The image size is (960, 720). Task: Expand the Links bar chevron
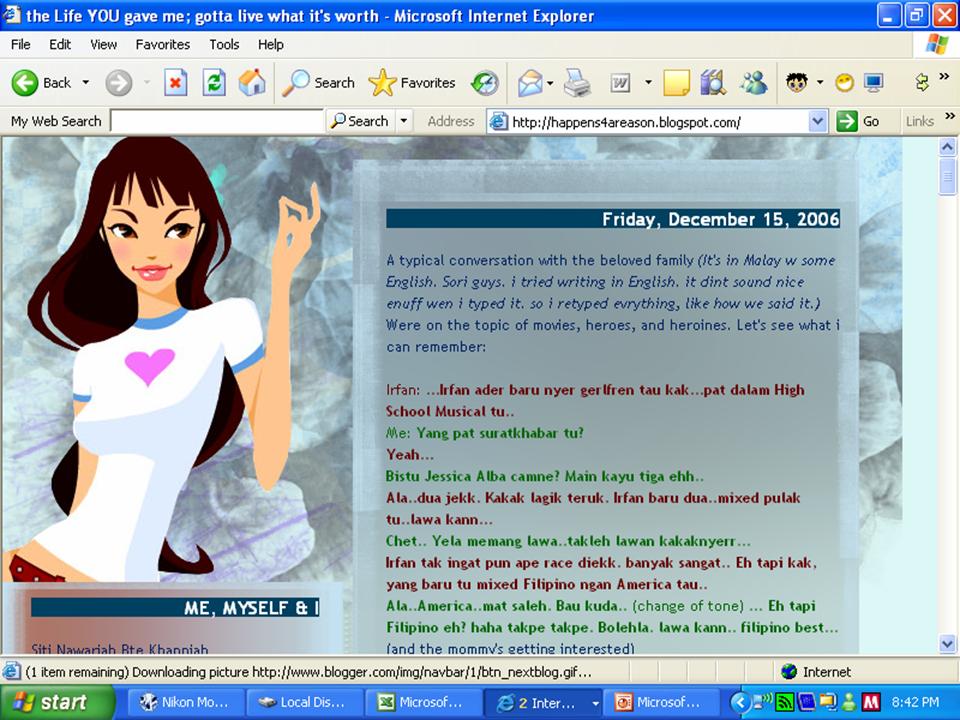click(950, 116)
